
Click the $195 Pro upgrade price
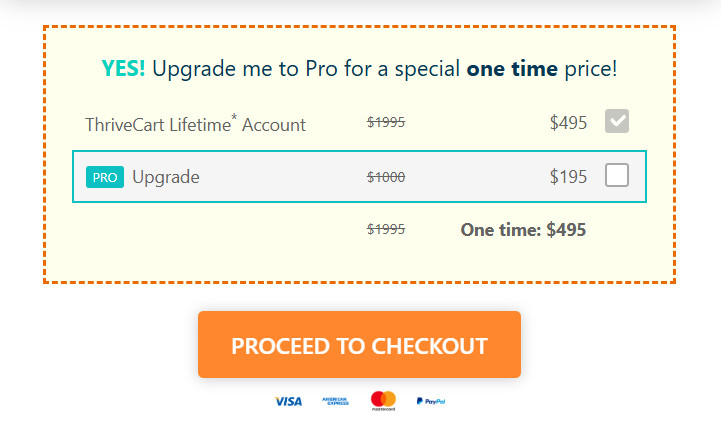point(568,177)
